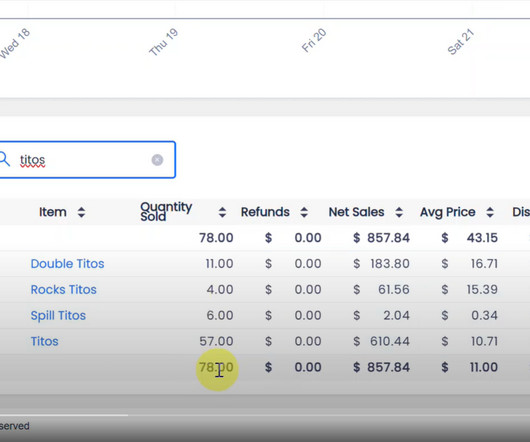This screenshot has height=442, width=530.
Task: Open the Double Titos item link
Action: pyautogui.click(x=67, y=264)
